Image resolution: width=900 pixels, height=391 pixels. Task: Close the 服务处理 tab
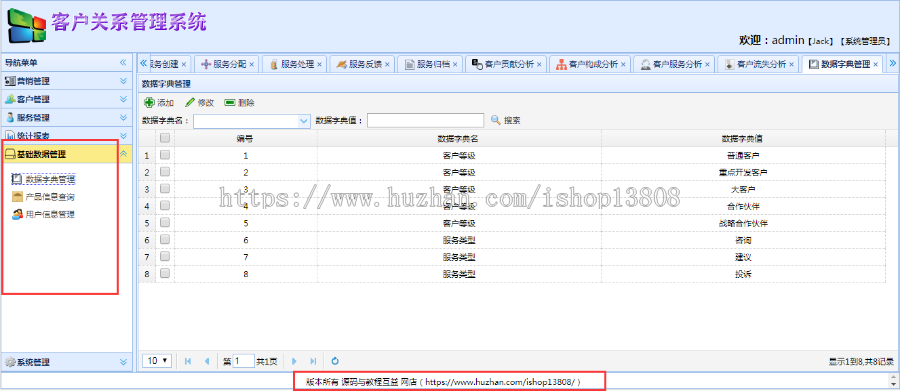tap(319, 64)
